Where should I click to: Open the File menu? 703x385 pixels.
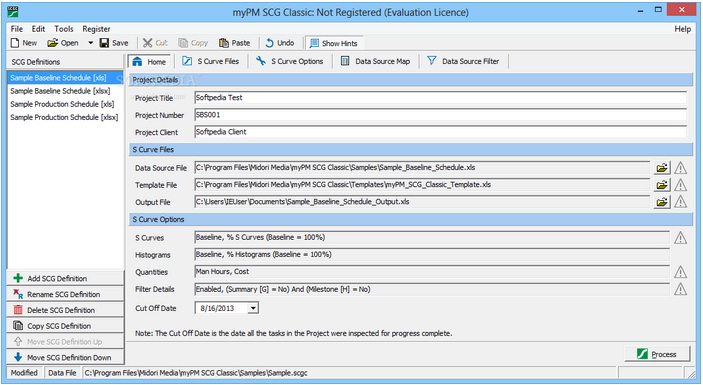tap(17, 29)
